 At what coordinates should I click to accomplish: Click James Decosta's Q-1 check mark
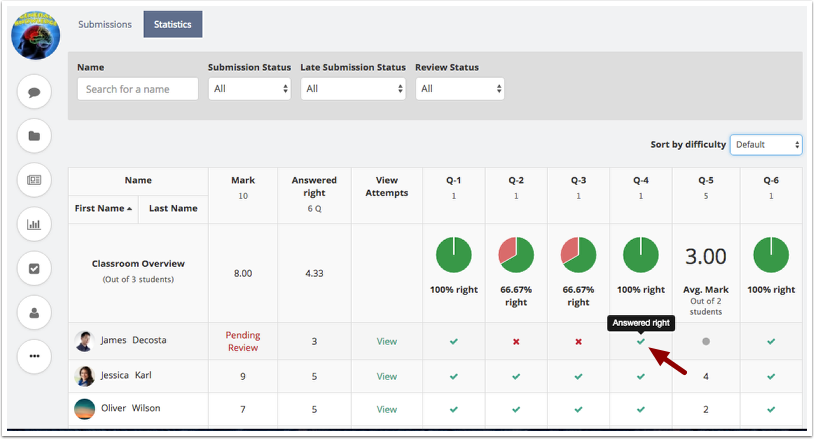454,341
